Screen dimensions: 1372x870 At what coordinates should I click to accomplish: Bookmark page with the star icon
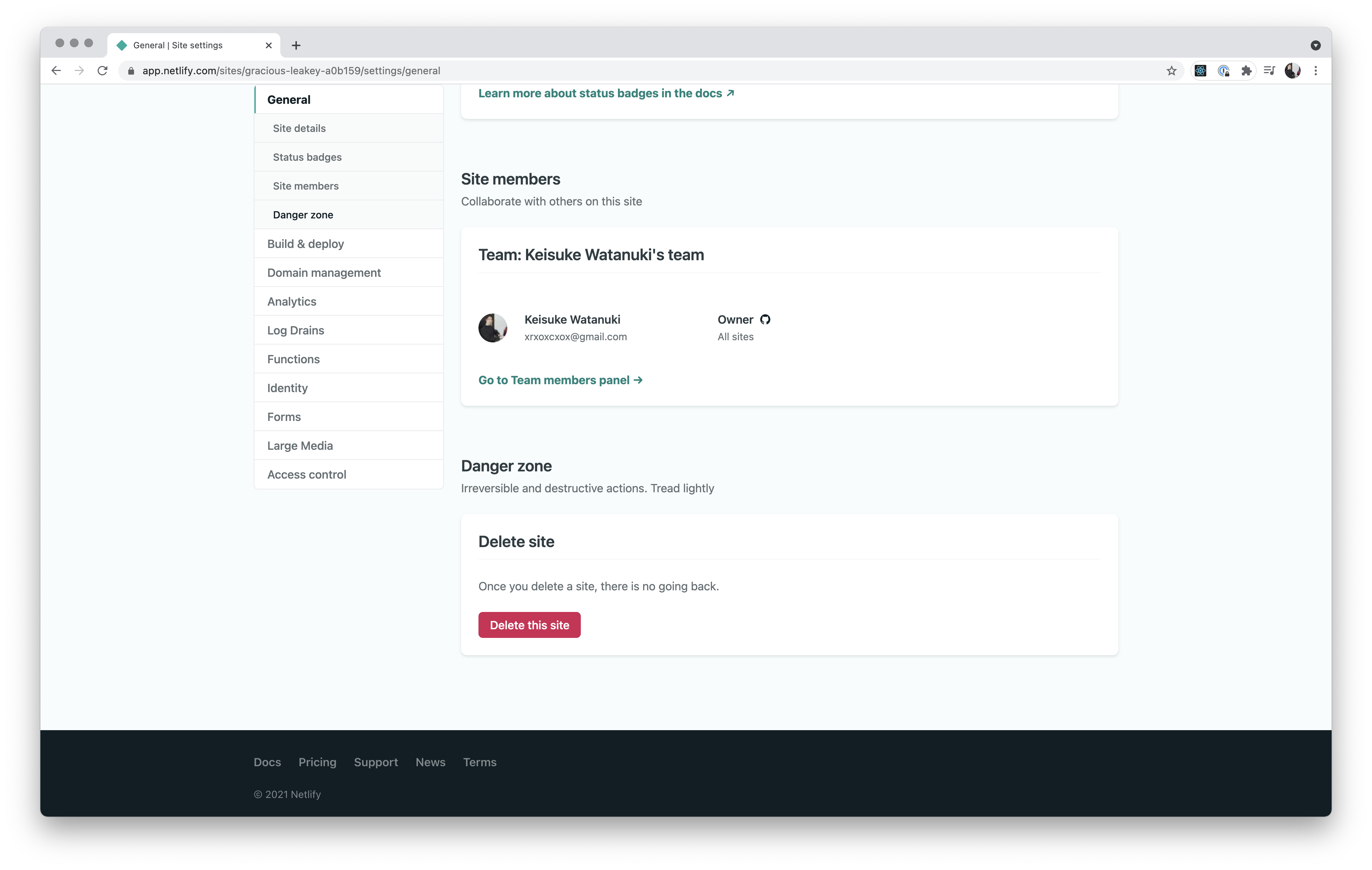pyautogui.click(x=1171, y=71)
